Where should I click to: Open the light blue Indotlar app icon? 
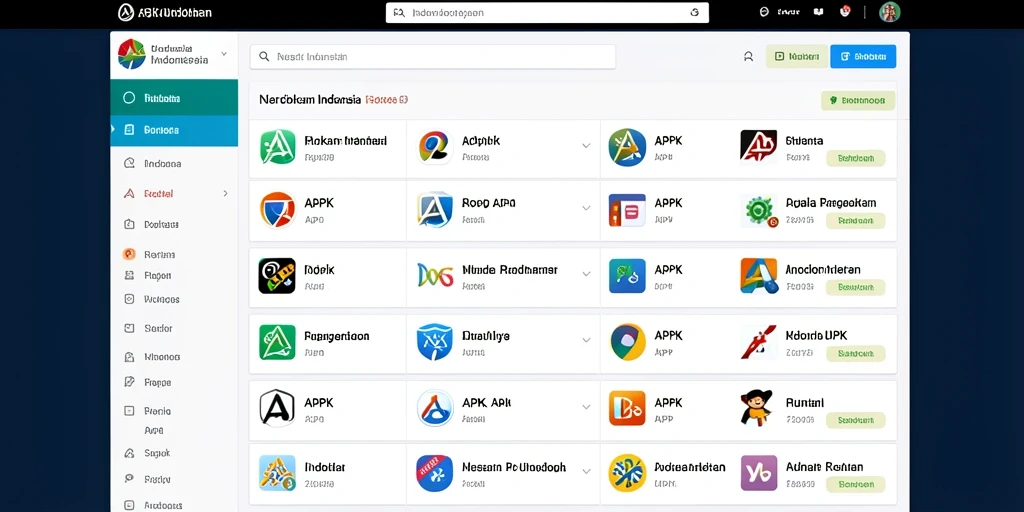coord(278,473)
